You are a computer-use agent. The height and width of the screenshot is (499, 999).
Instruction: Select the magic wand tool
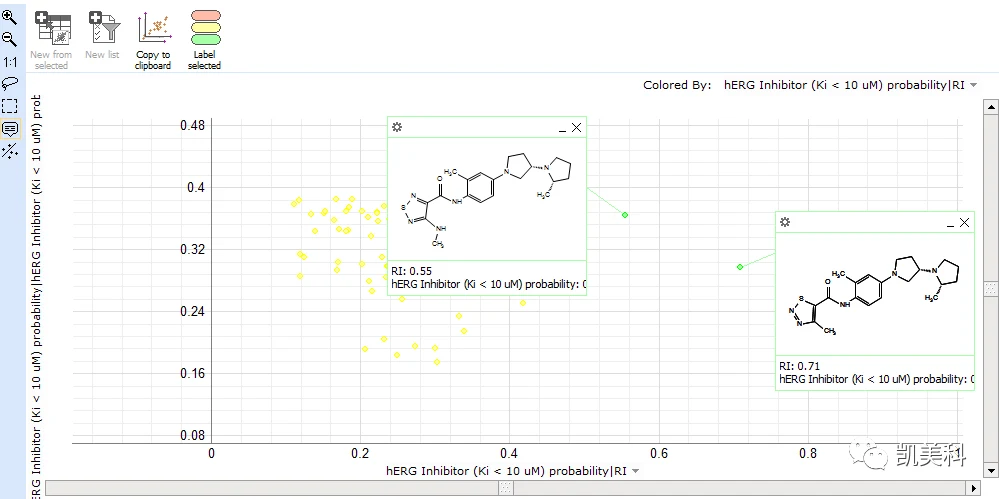point(10,151)
